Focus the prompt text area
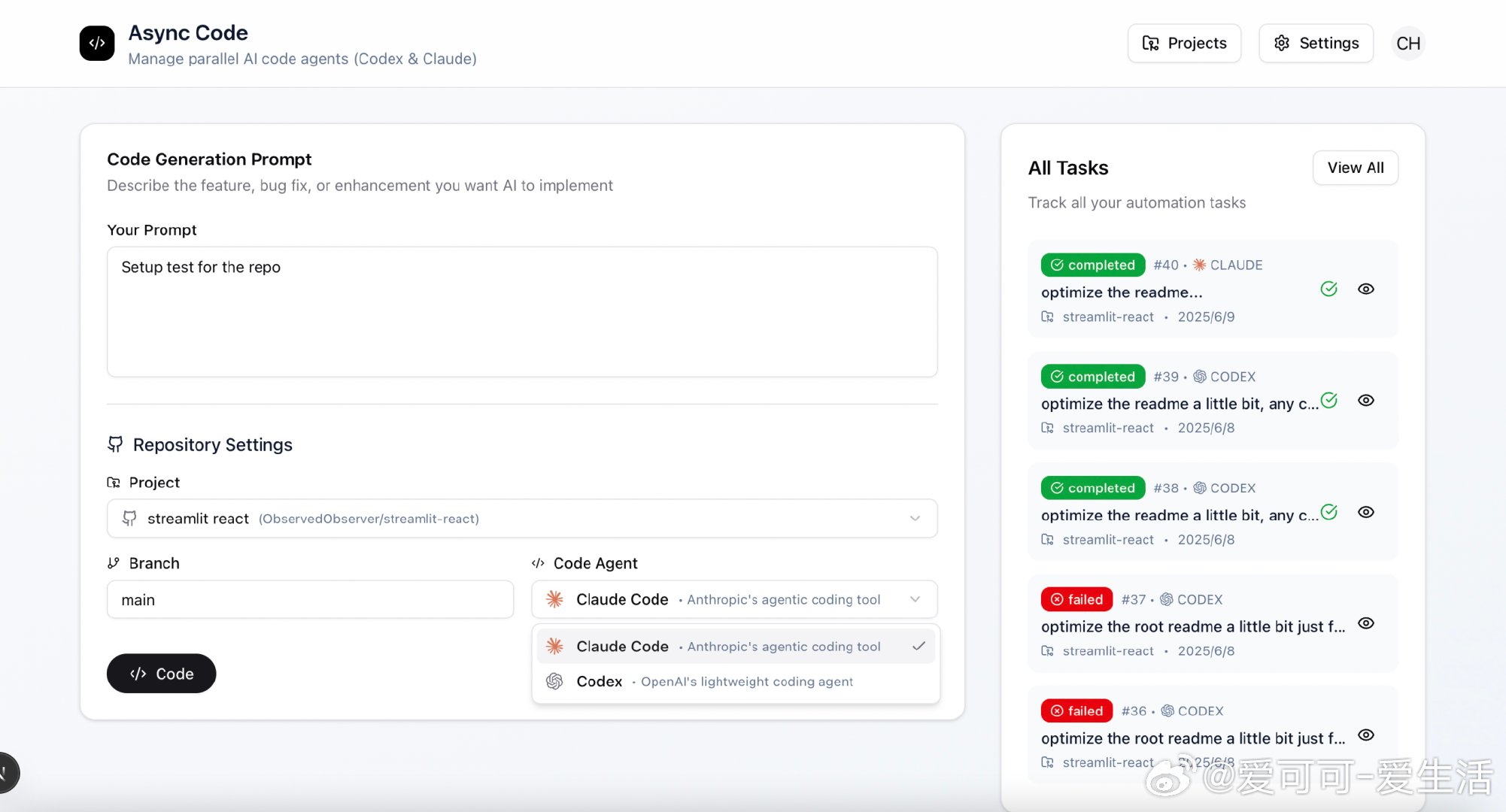 [522, 312]
